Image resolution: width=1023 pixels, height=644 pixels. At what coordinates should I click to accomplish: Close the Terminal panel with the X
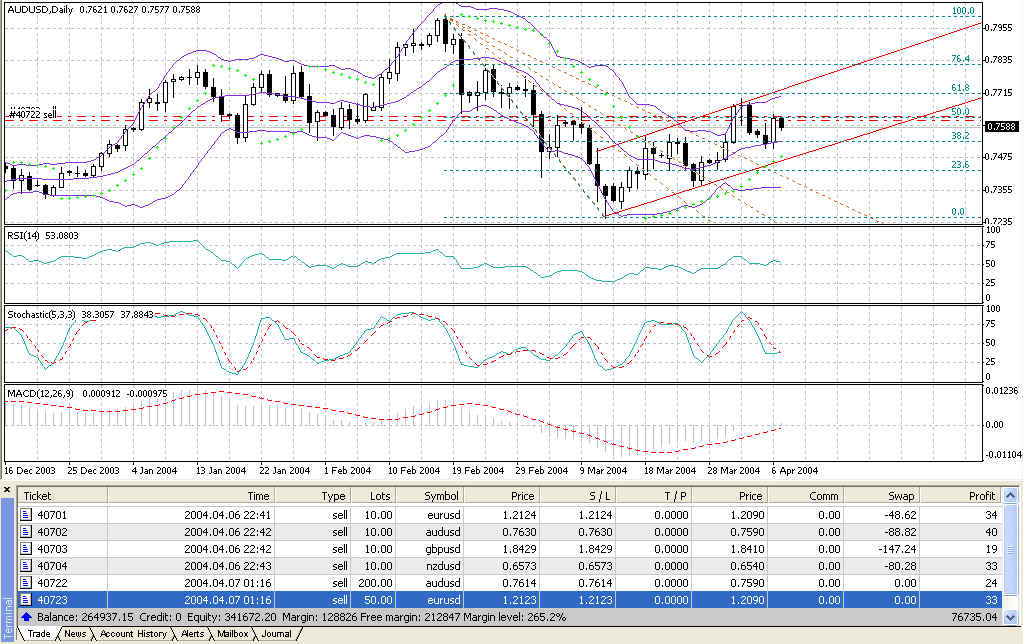point(8,490)
